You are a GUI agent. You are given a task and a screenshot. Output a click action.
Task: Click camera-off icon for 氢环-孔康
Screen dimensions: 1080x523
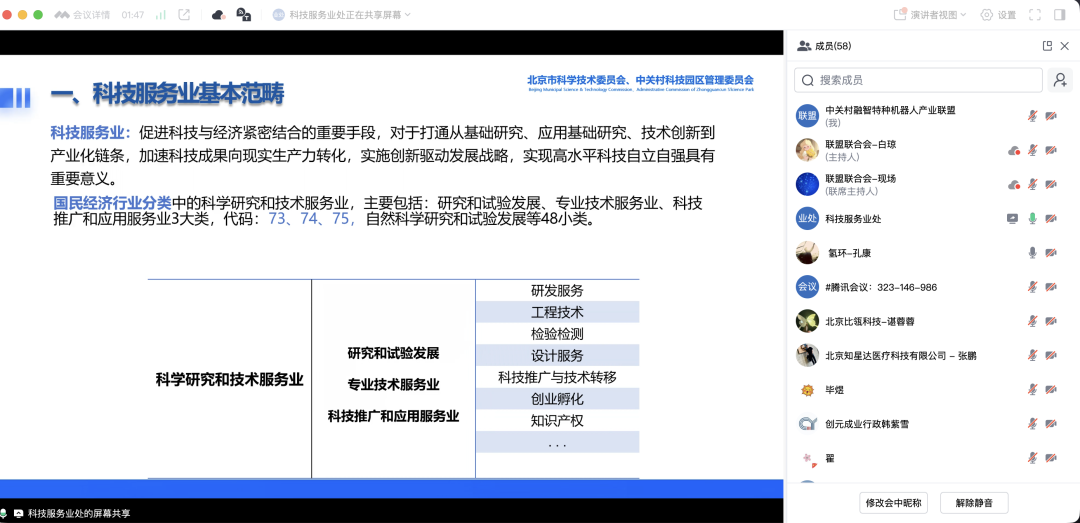pos(1051,253)
